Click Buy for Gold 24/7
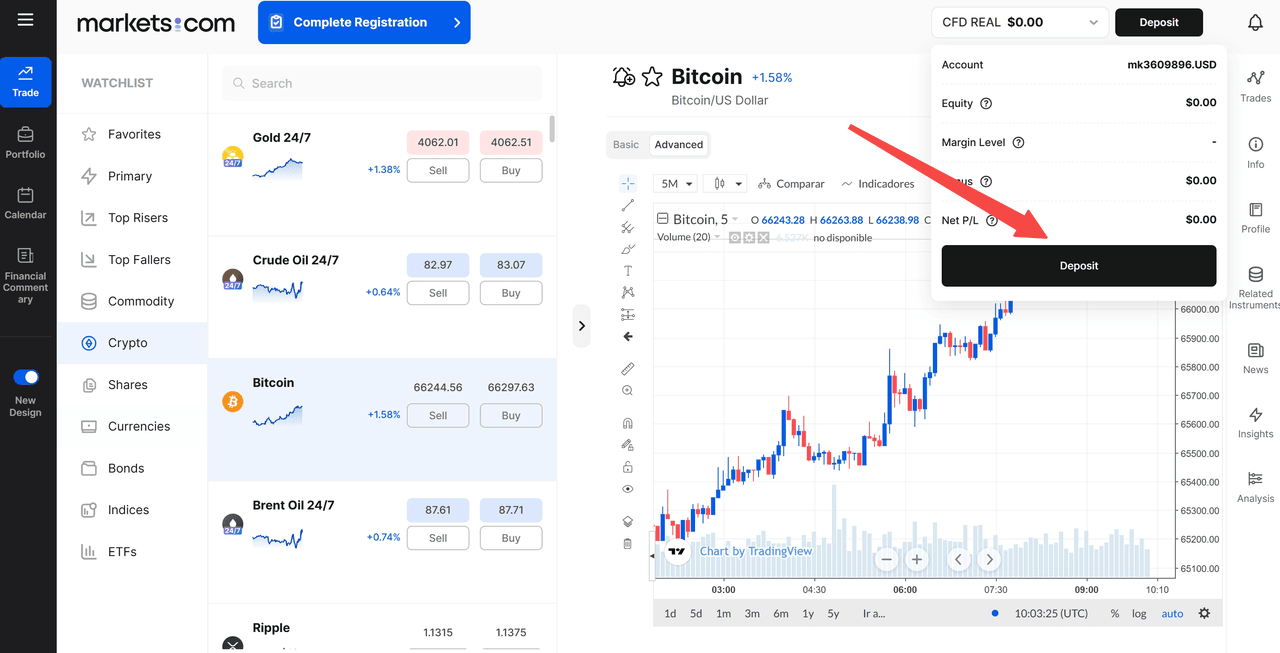 point(511,170)
